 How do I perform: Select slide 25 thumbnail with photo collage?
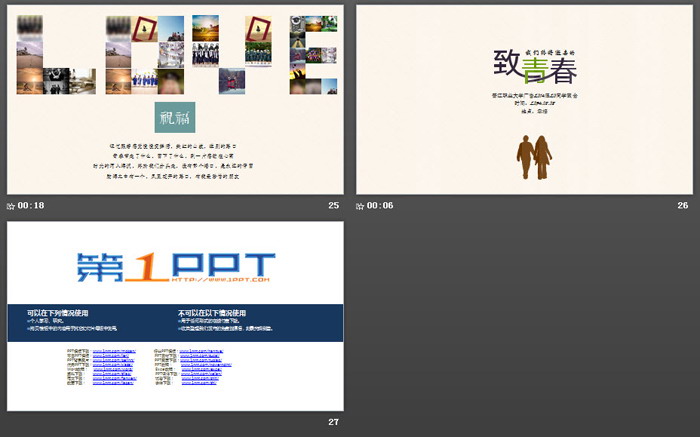point(175,100)
